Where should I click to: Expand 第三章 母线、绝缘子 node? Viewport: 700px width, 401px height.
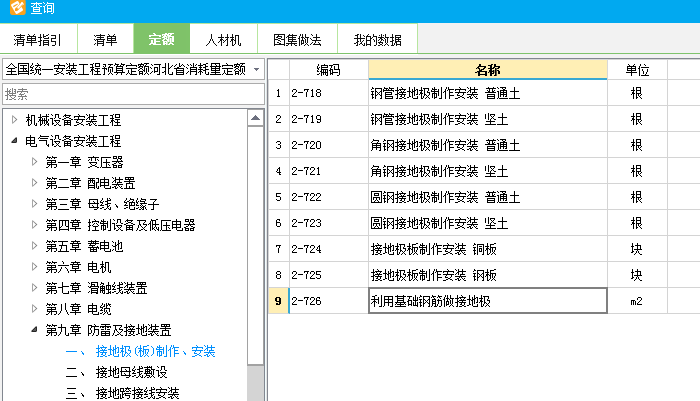point(34,204)
